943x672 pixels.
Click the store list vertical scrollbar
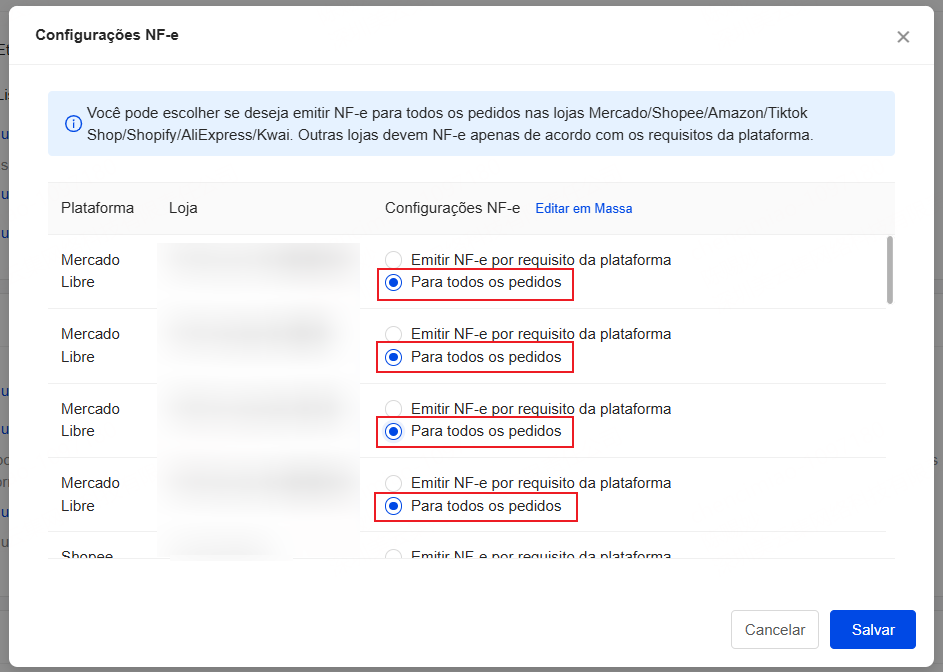click(x=889, y=270)
